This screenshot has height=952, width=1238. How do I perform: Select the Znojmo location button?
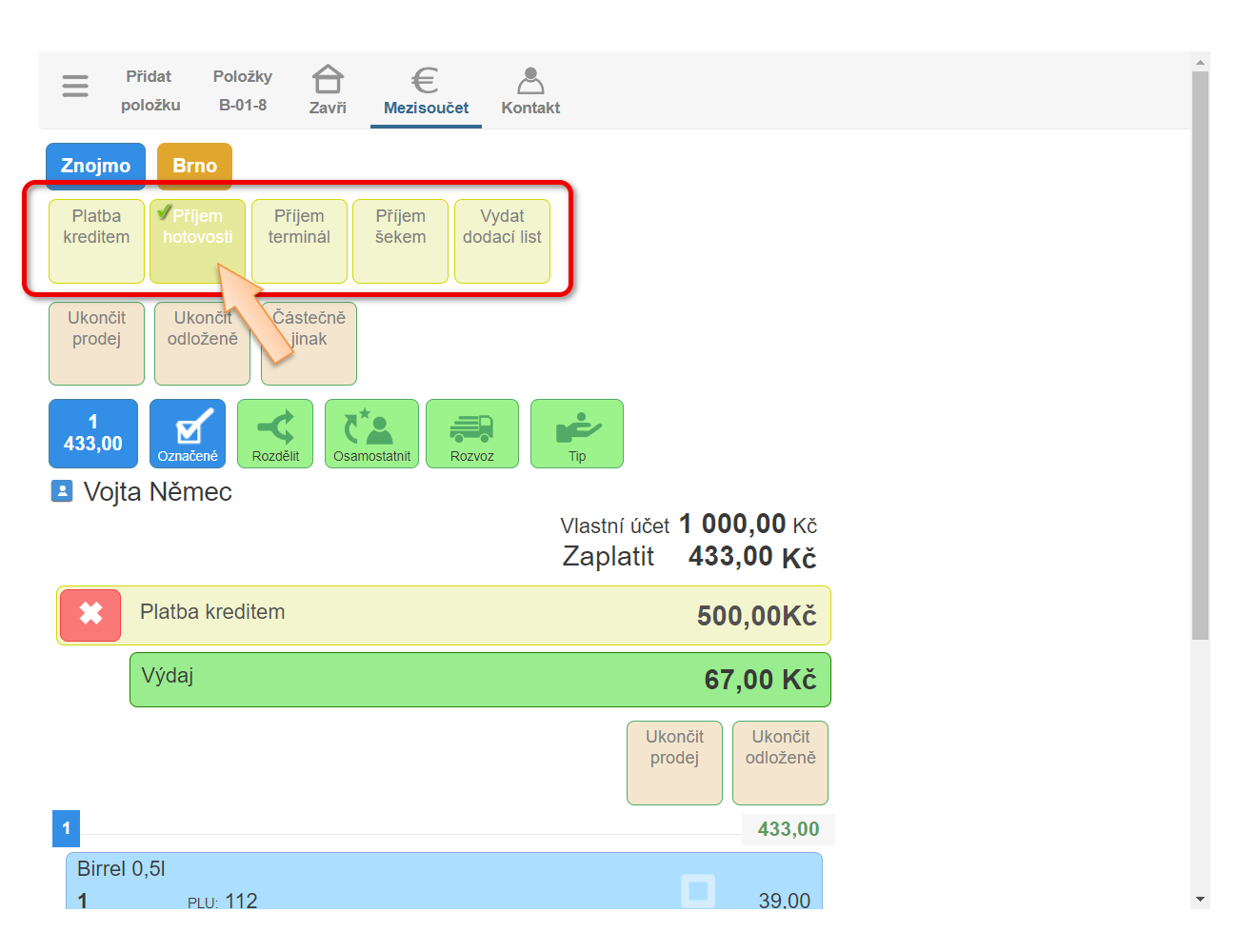pos(95,166)
